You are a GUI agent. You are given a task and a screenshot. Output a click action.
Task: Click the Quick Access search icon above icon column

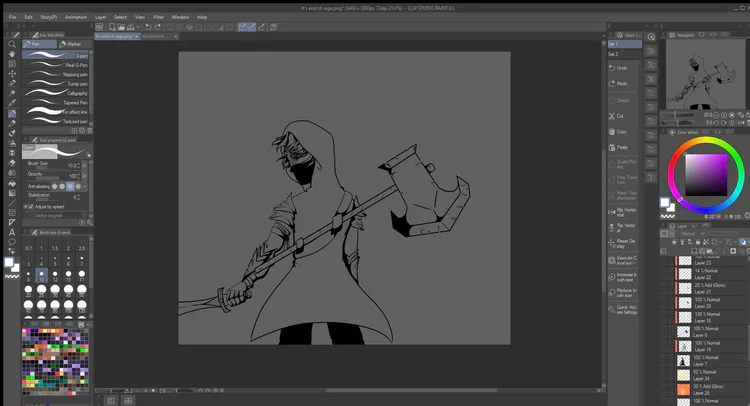651,37
